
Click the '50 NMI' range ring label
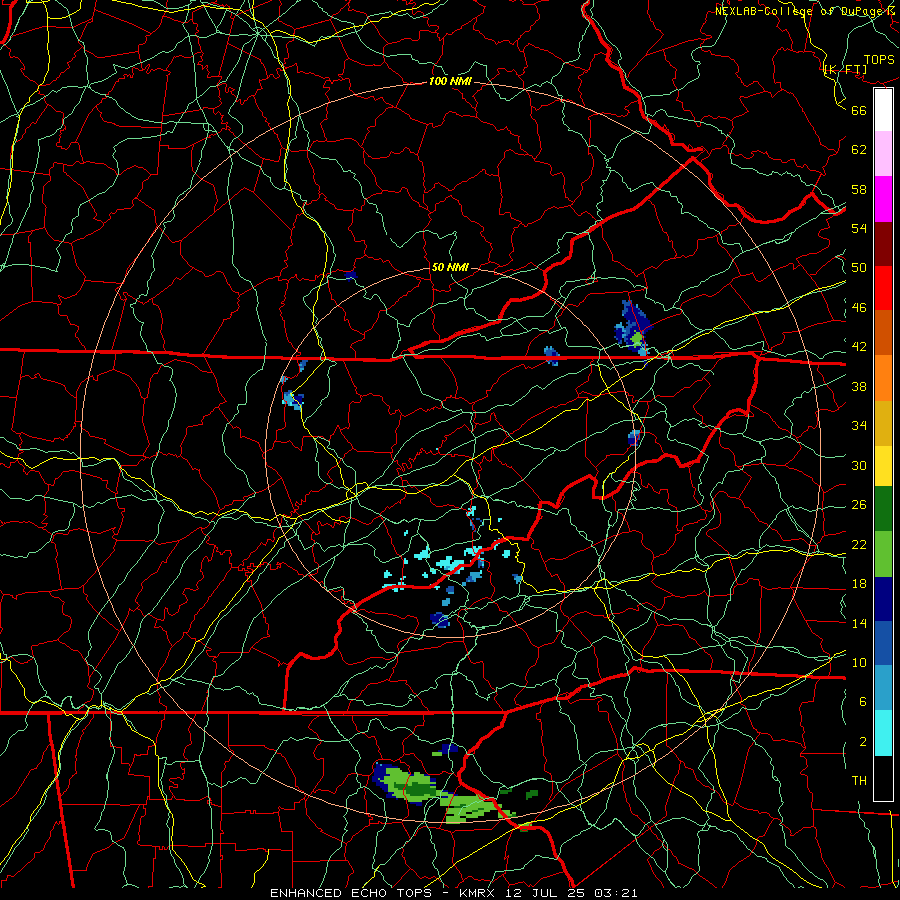click(x=450, y=267)
